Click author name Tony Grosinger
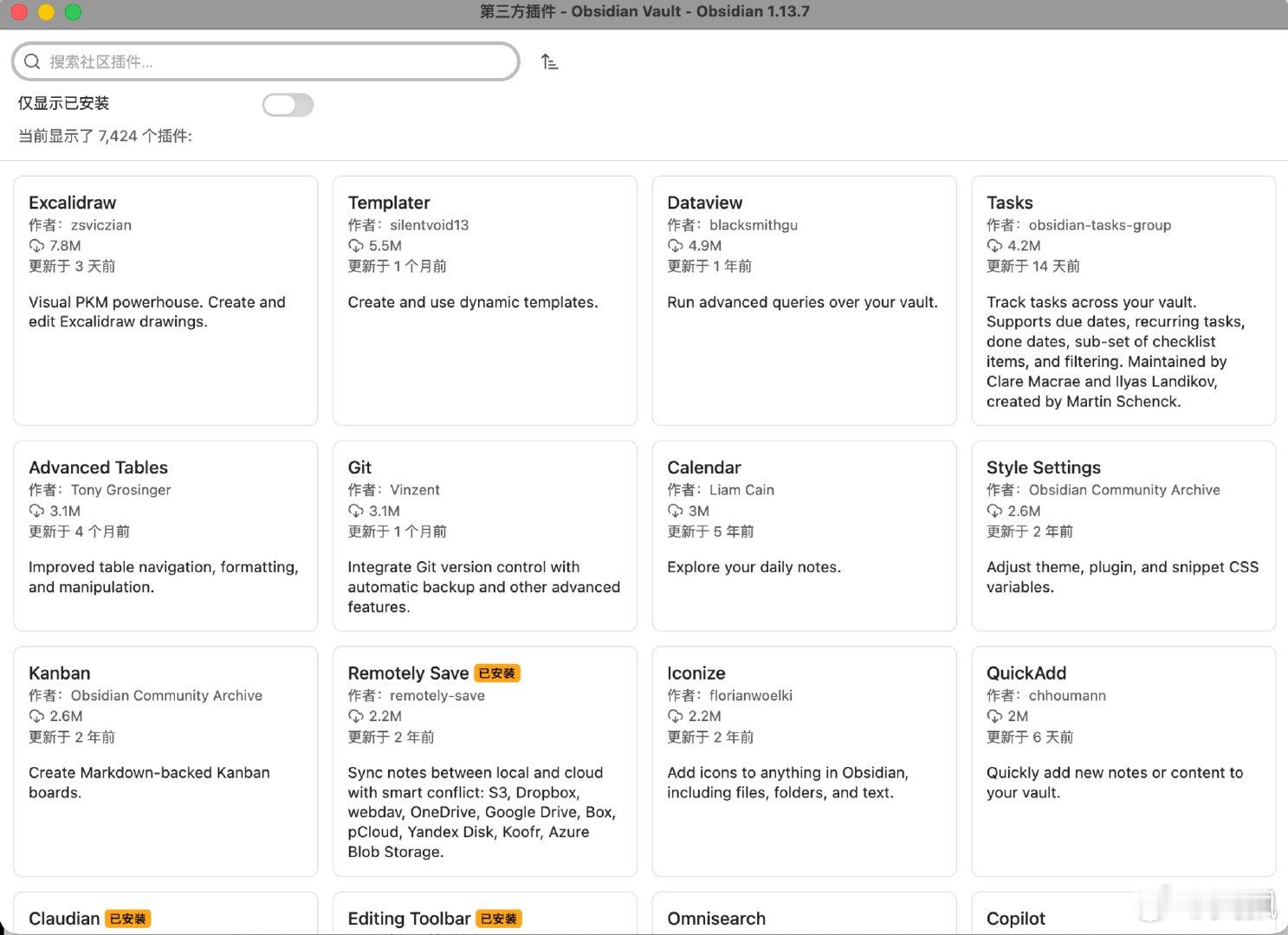The height and width of the screenshot is (935, 1288). [x=121, y=490]
